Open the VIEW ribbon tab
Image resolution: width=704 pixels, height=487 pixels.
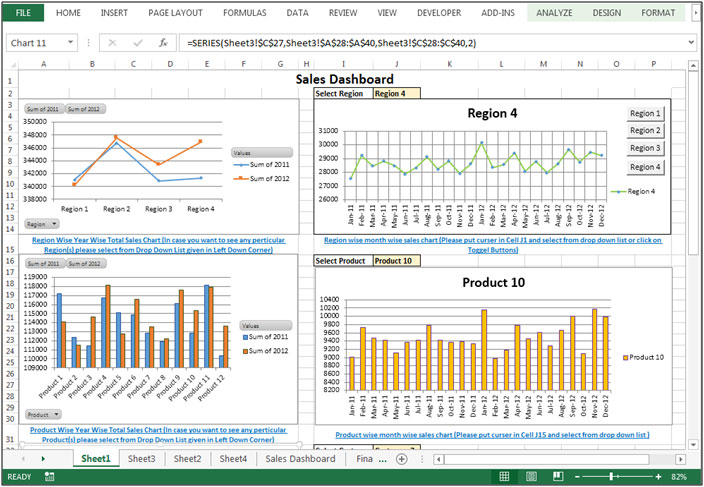387,13
